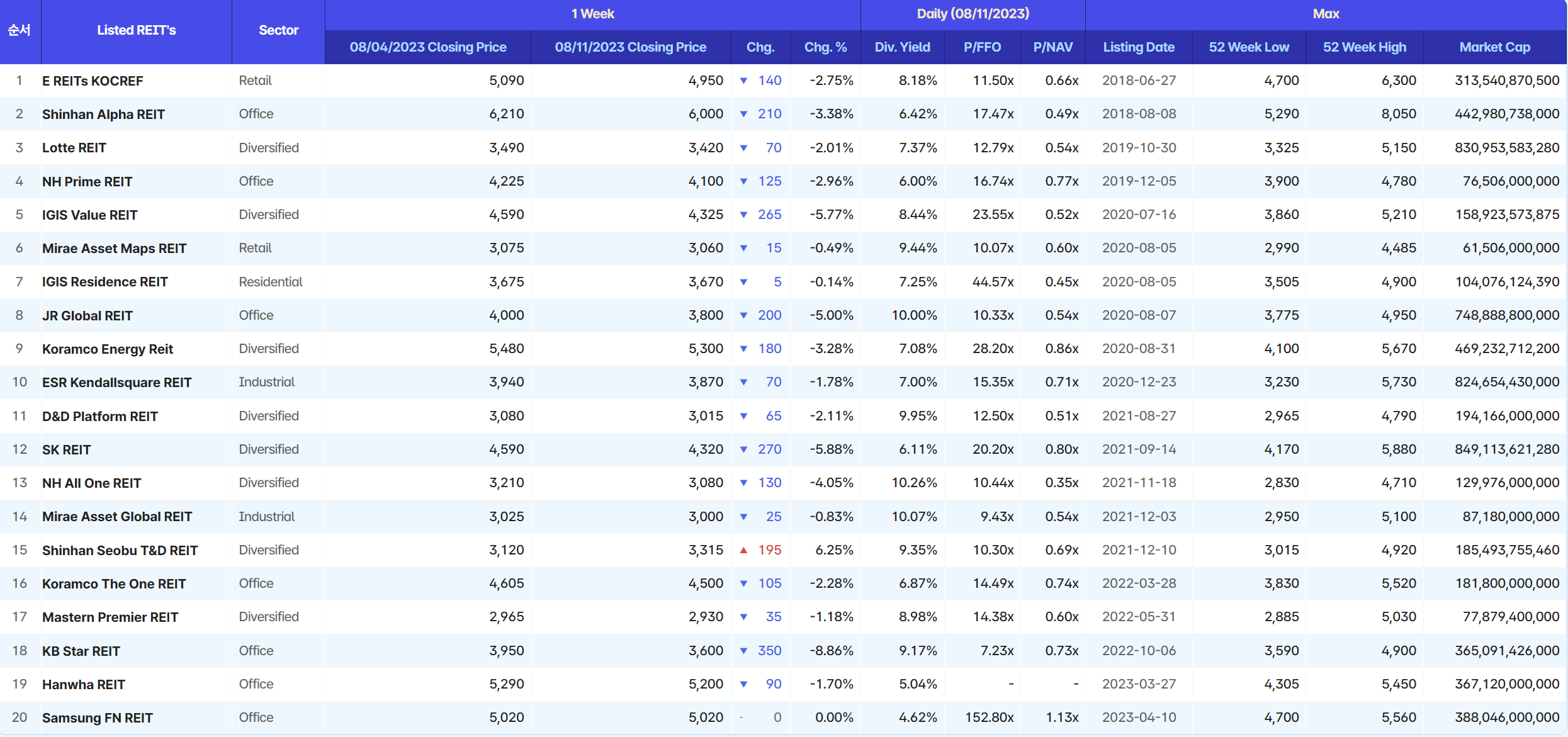Click closing price 5,300 for Koramco Energy Reit

click(x=706, y=349)
